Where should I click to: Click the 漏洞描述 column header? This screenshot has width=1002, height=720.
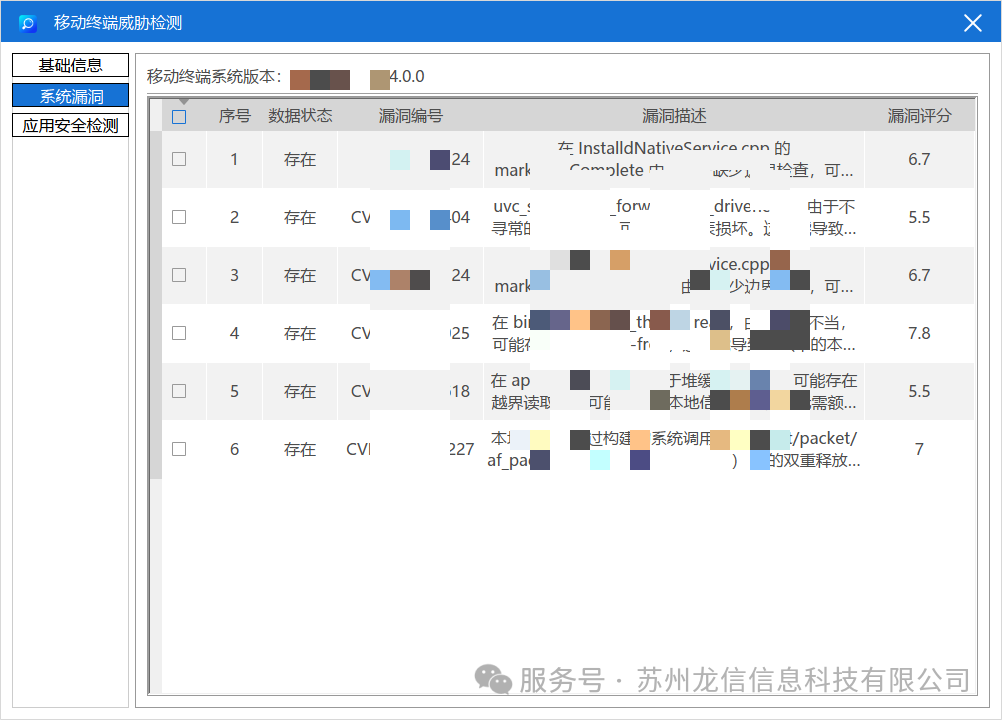tap(674, 116)
